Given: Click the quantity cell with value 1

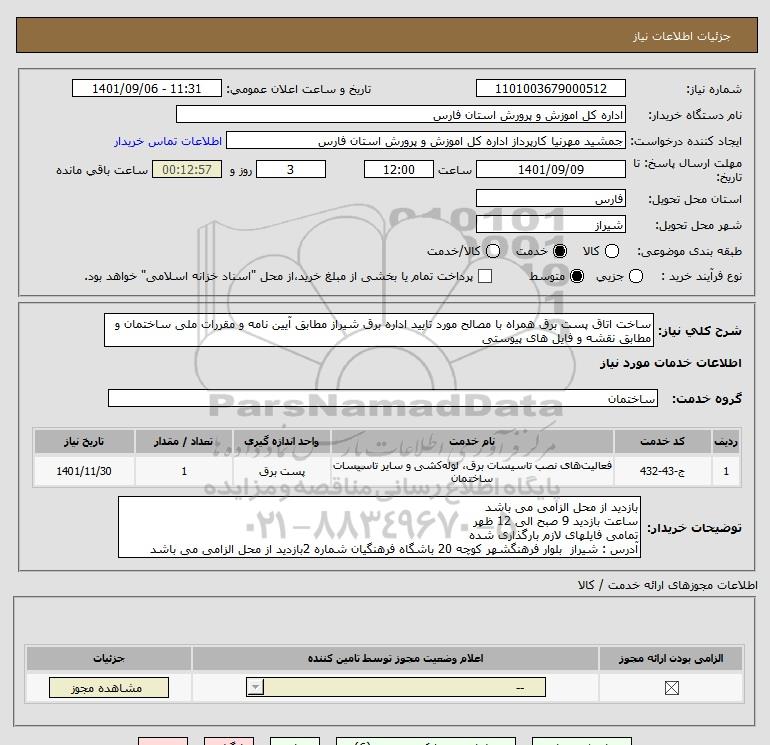Looking at the screenshot, I should (184, 471).
